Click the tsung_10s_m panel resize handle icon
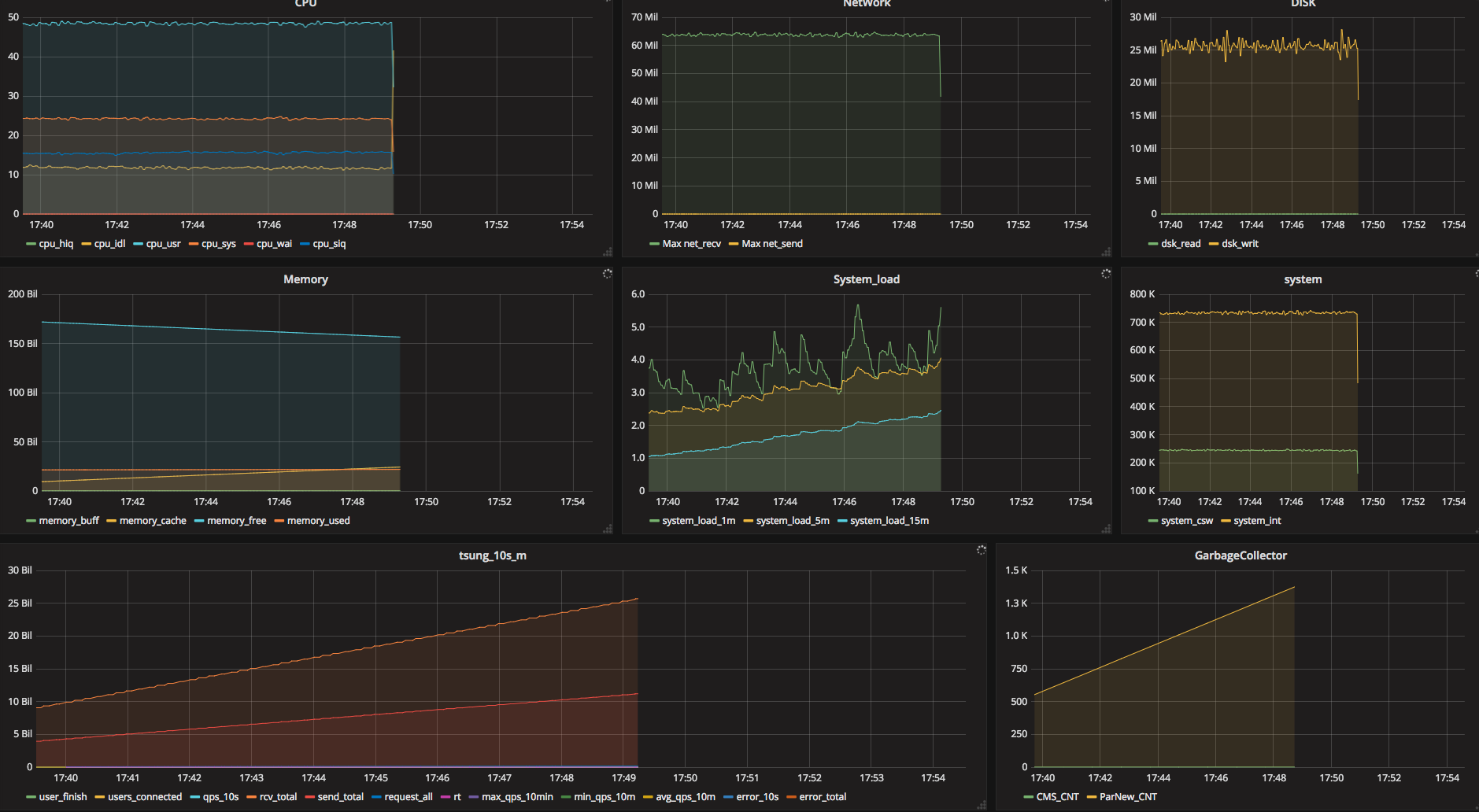The width and height of the screenshot is (1479, 812). point(982,805)
